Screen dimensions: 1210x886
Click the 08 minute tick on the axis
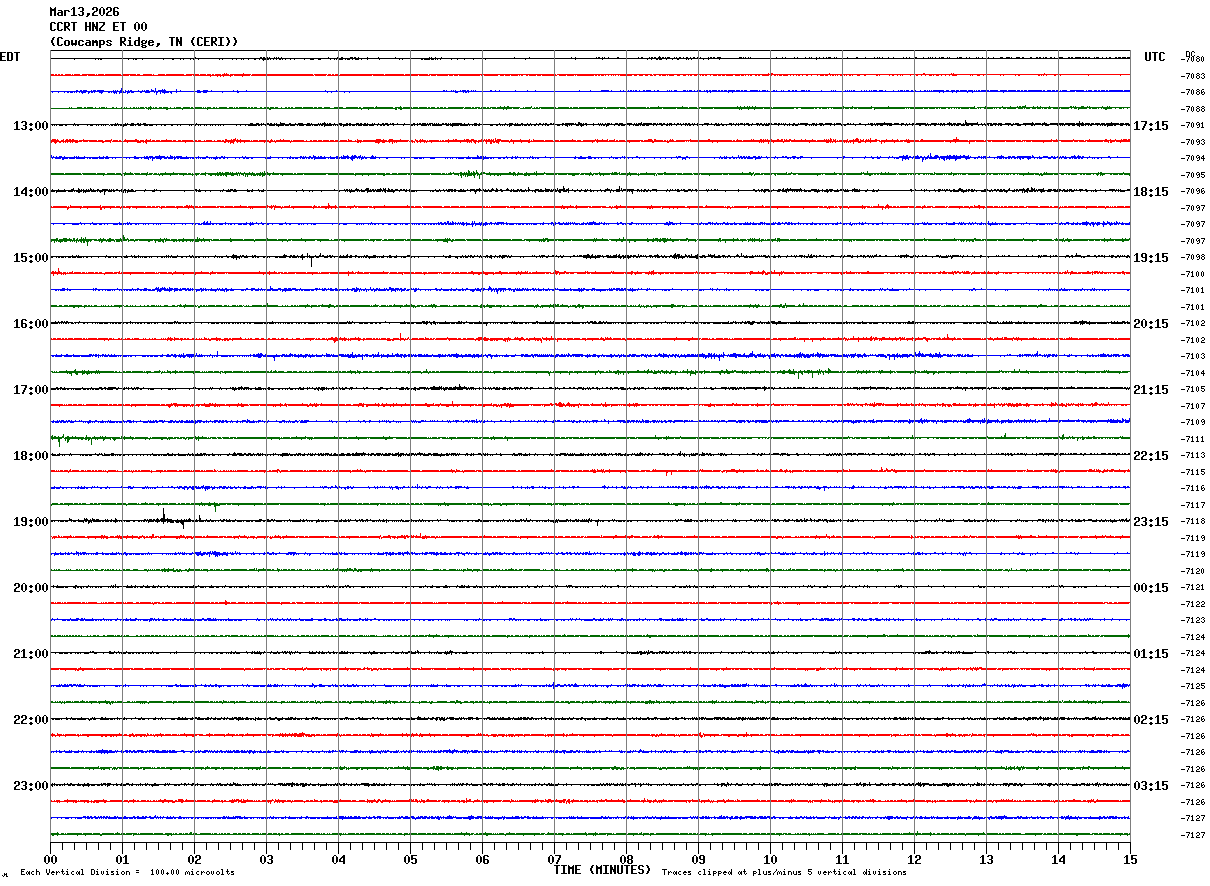[x=626, y=859]
